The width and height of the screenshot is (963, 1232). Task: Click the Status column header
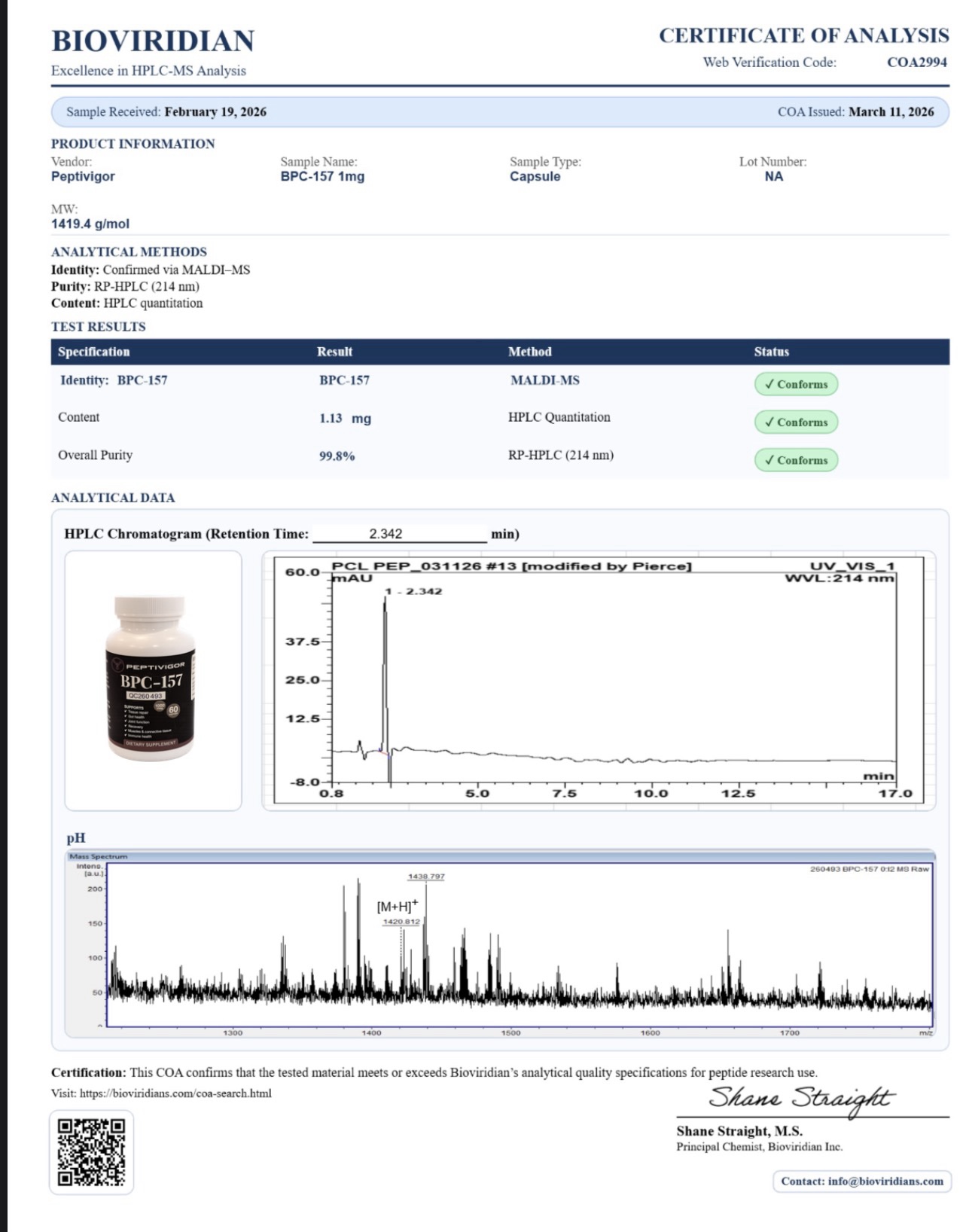point(771,352)
